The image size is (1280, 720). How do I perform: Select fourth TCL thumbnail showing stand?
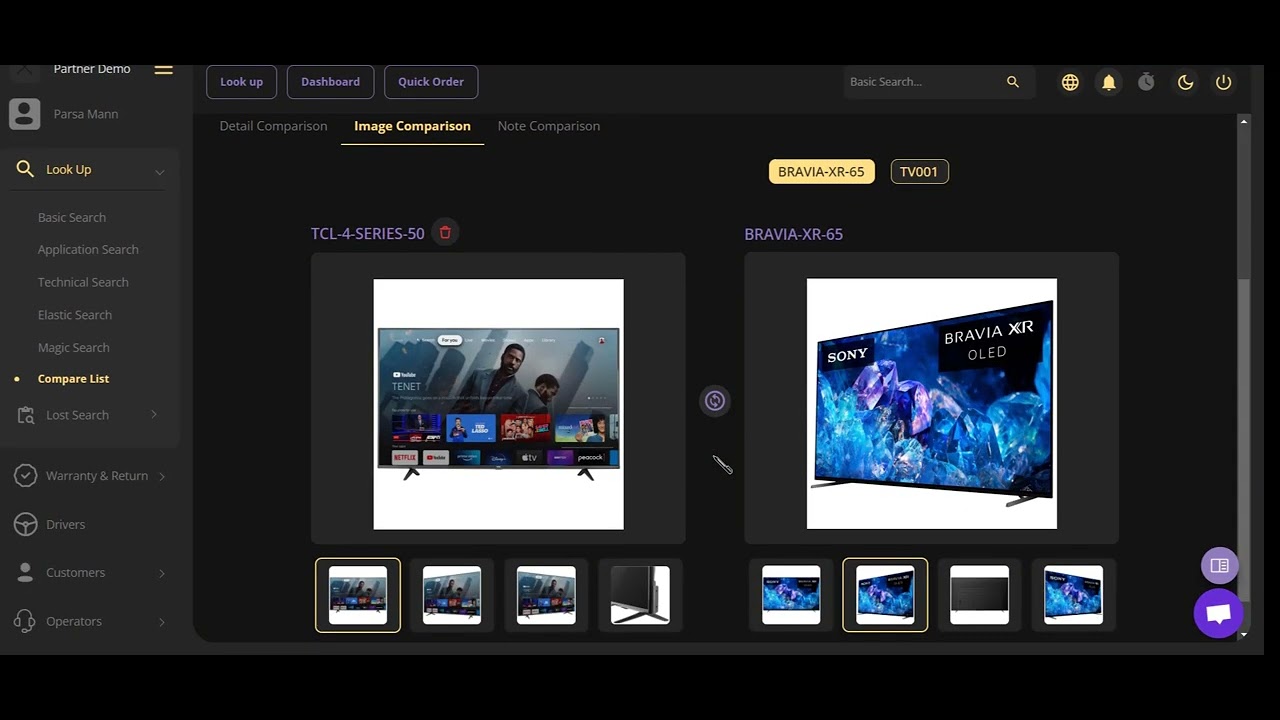640,595
